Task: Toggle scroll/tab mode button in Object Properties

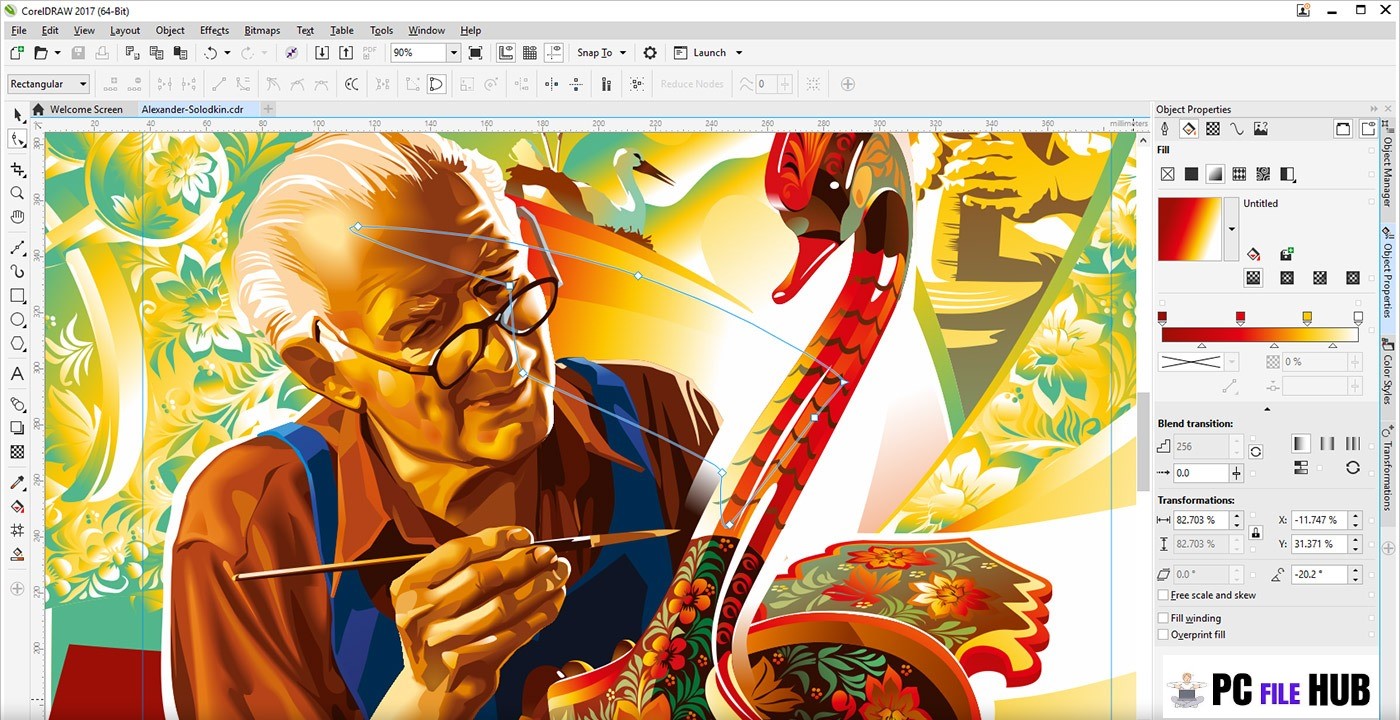Action: 1343,129
